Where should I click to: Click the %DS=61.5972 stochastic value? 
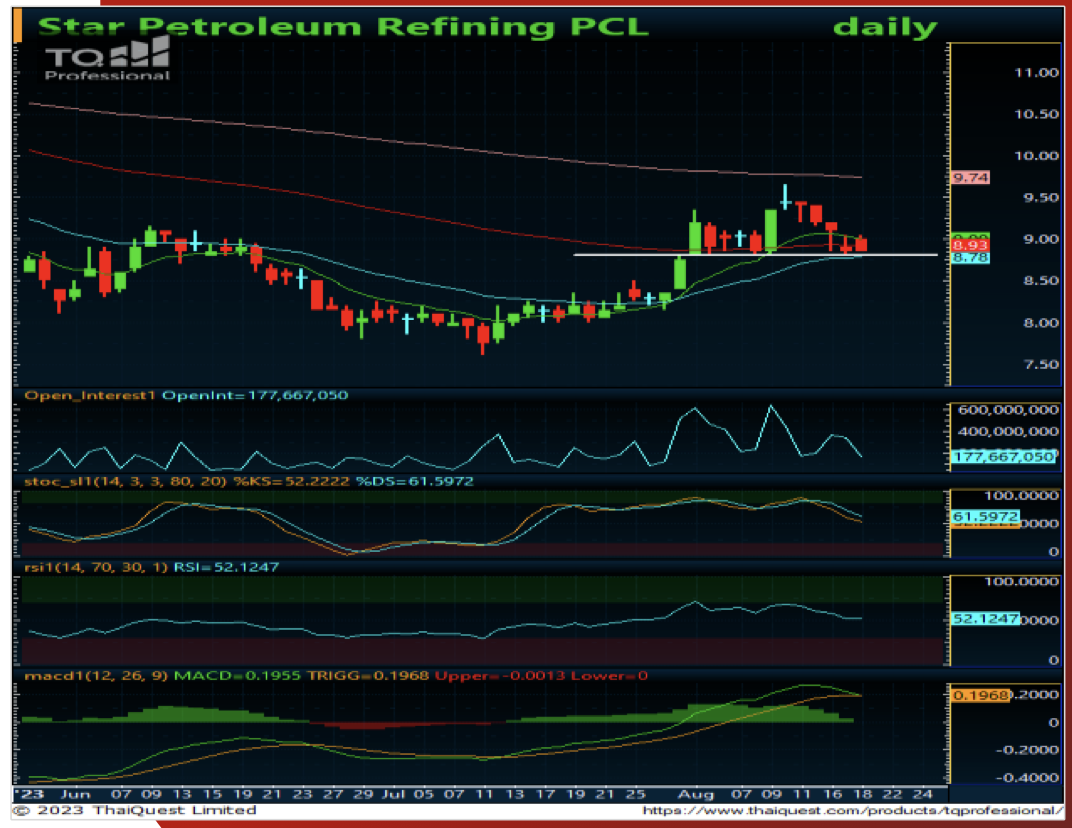tap(414, 481)
